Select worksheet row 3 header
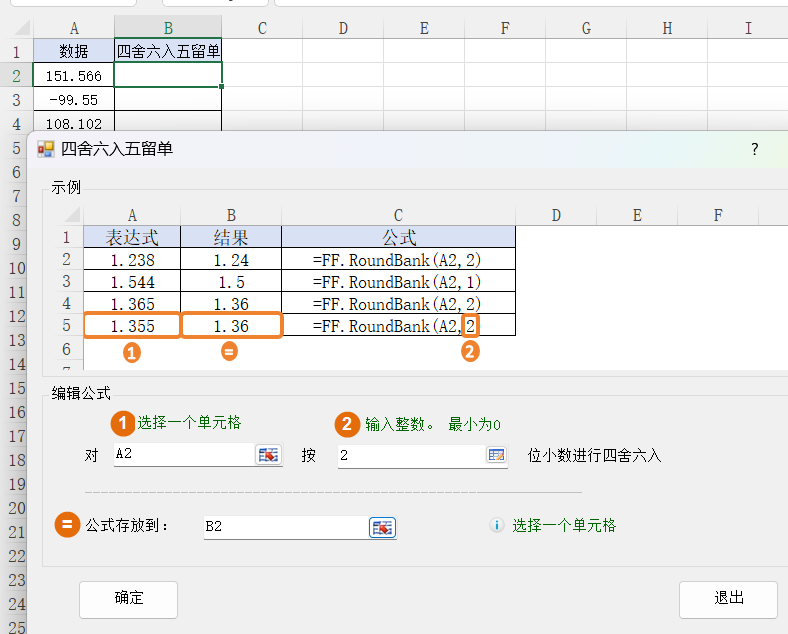 (16, 100)
